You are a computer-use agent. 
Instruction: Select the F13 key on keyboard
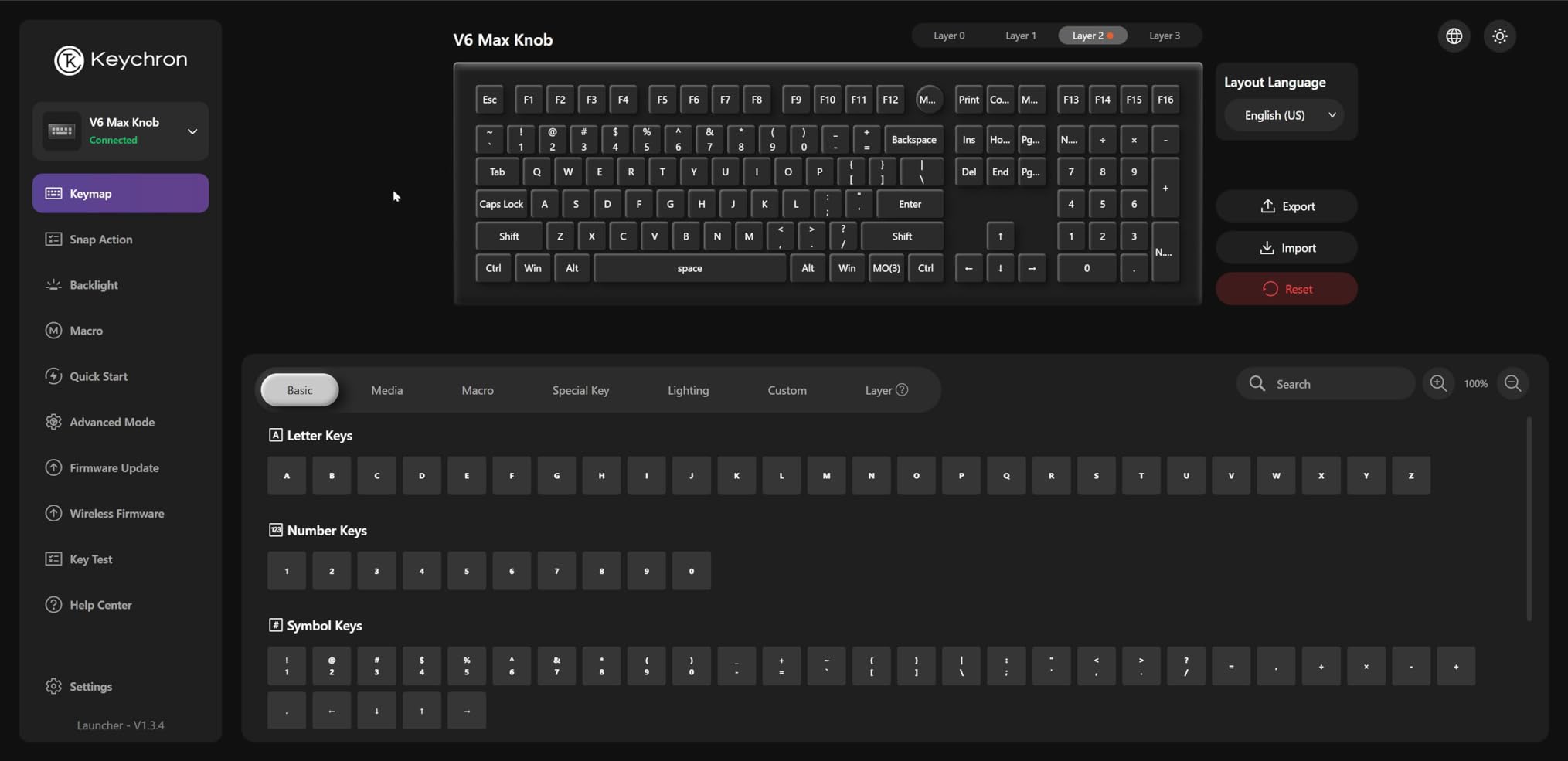coord(1070,99)
